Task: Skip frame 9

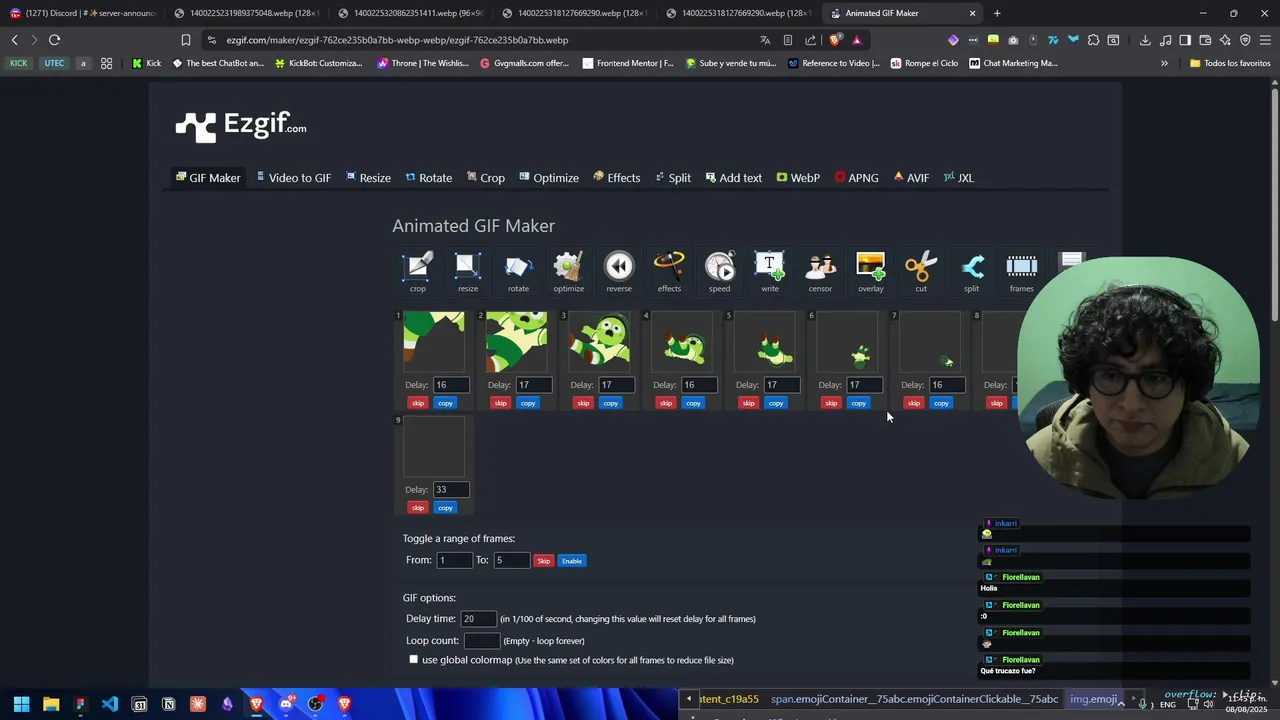Action: pos(418,508)
